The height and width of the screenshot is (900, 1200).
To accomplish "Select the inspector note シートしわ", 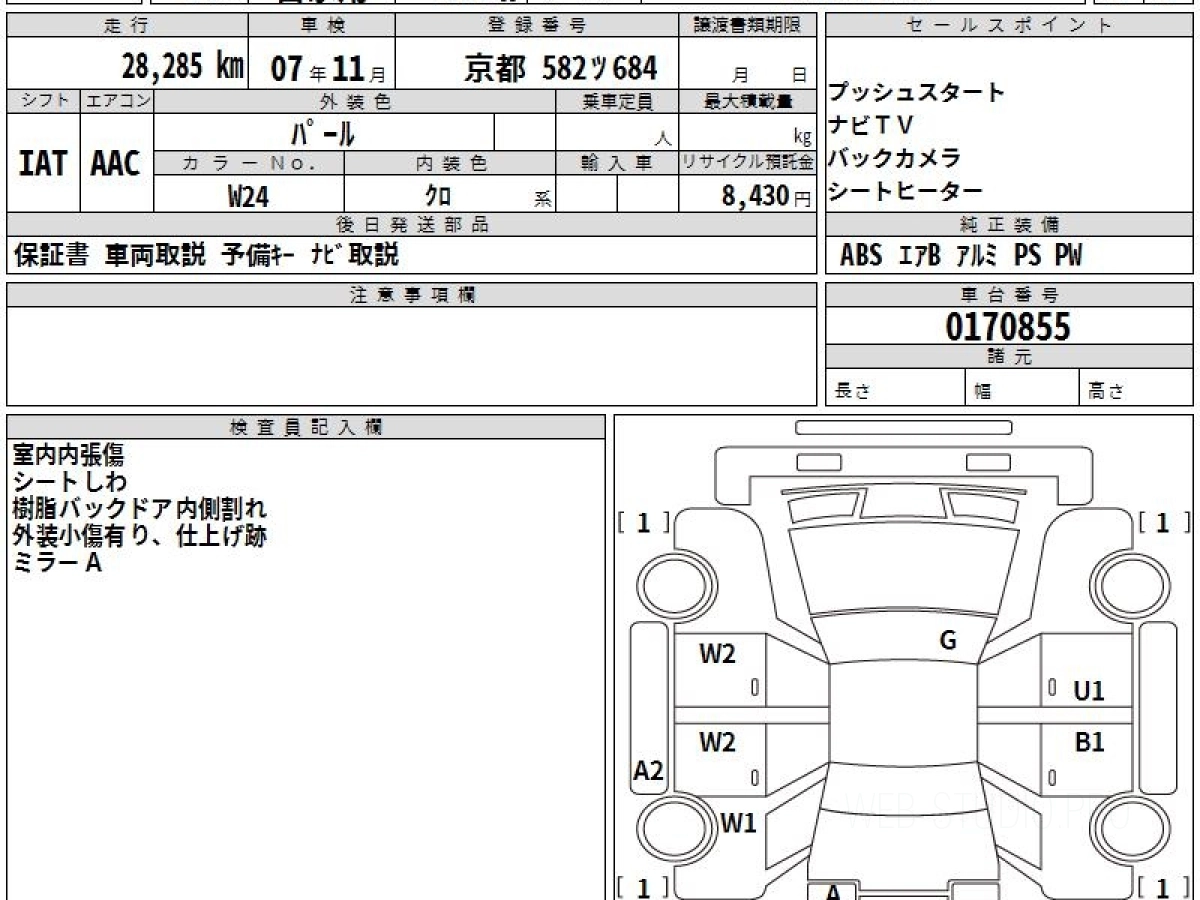I will coord(70,482).
